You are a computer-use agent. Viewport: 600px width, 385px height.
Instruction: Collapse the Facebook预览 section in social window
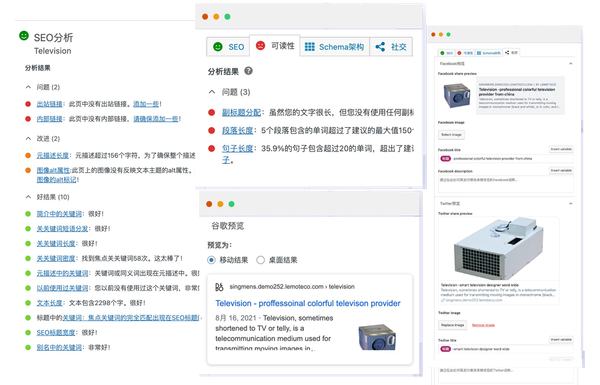(x=571, y=64)
